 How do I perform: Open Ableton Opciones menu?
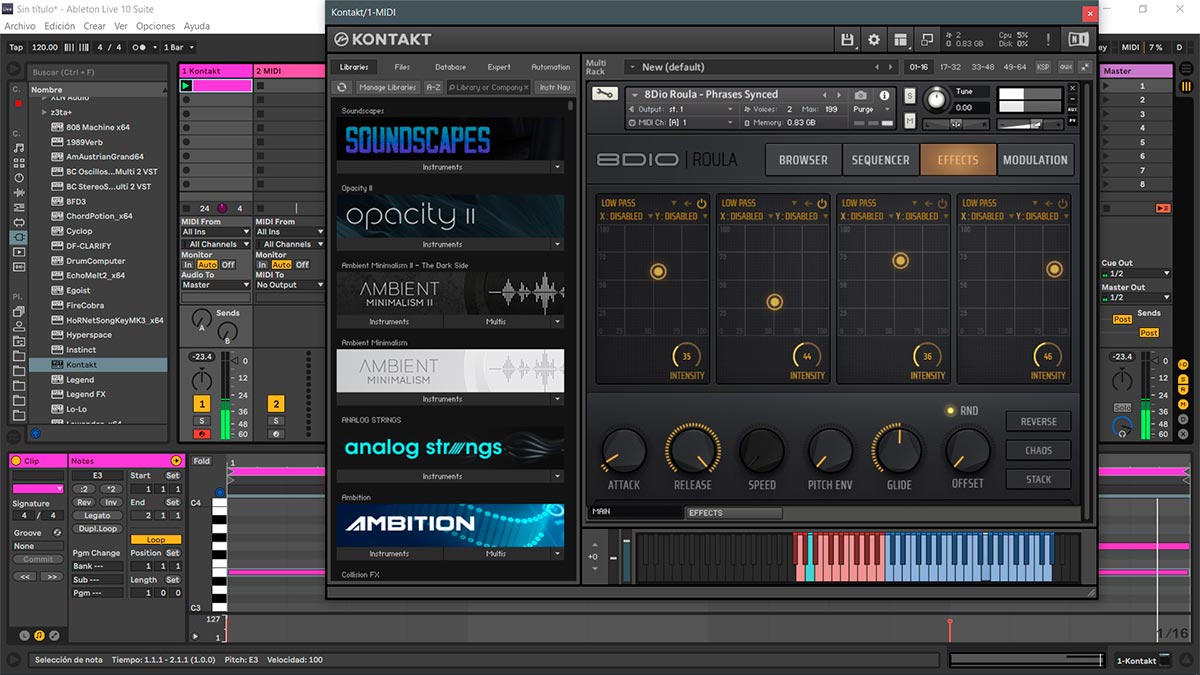[155, 26]
